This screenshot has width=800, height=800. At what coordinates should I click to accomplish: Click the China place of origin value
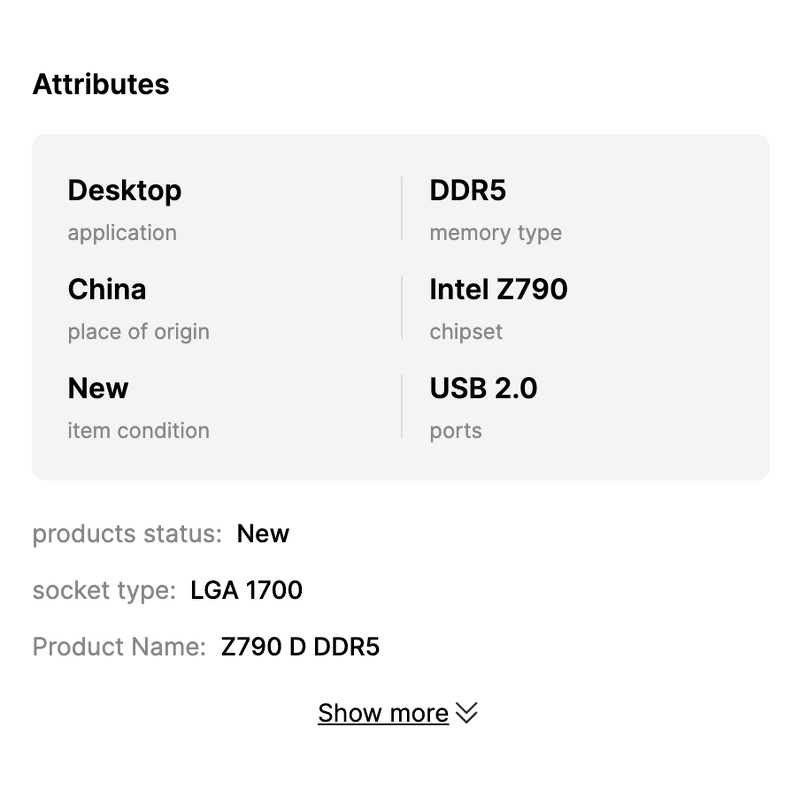pyautogui.click(x=107, y=289)
